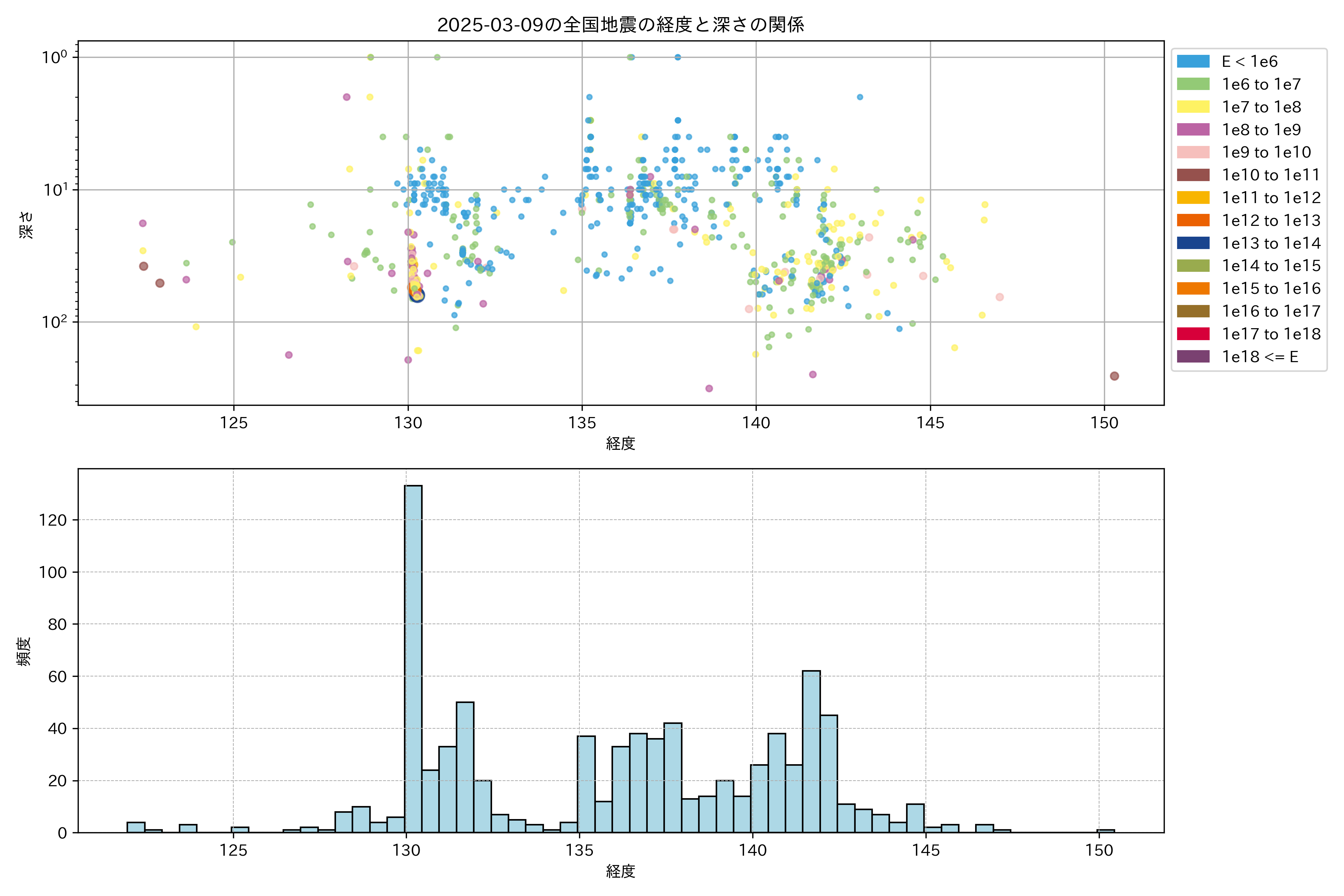Click the green '1e6 to 1e7' legend swatch
The height and width of the screenshot is (896, 1344).
(1192, 85)
